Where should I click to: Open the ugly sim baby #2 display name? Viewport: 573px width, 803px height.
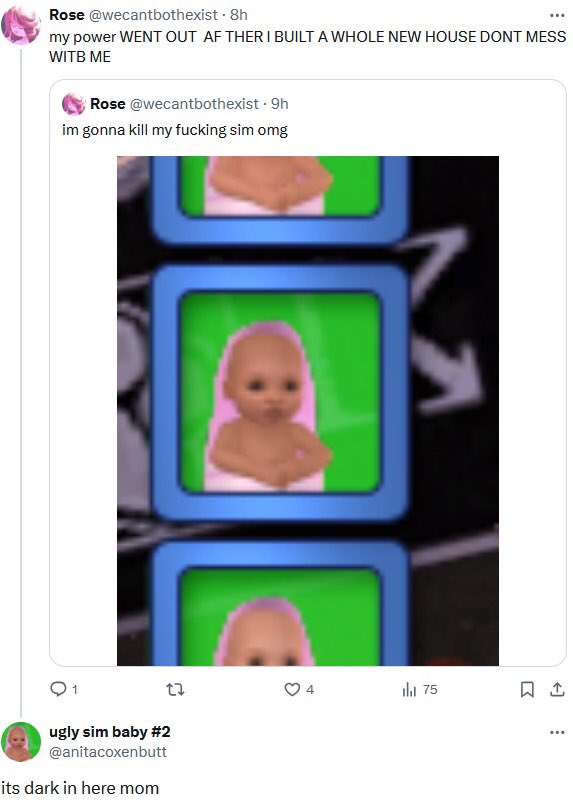pos(110,732)
